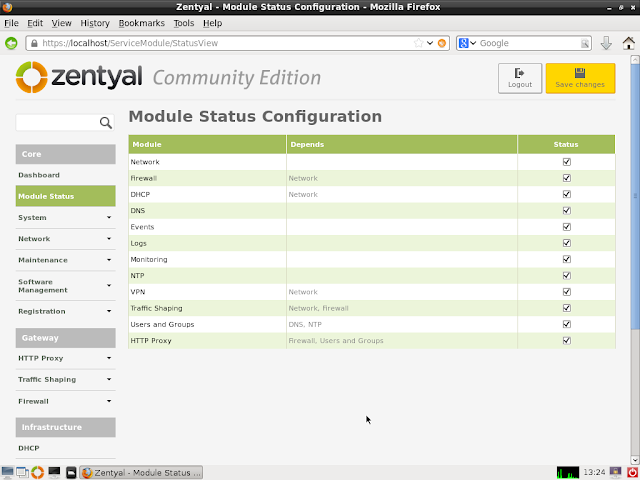Open the File menu
The image size is (640, 480).
[11, 23]
